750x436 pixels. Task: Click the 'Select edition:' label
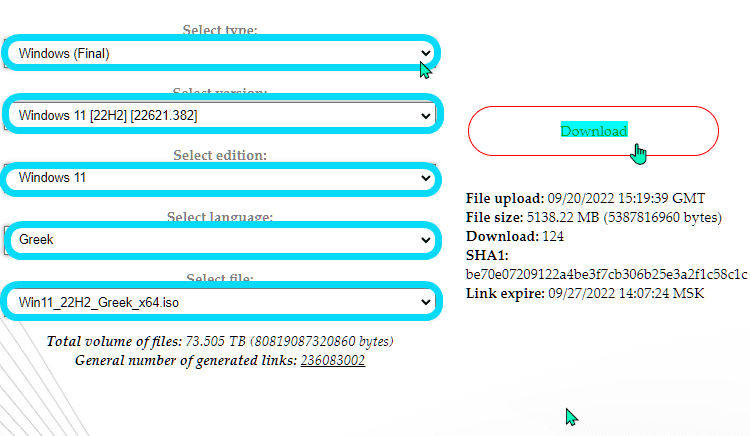click(x=220, y=155)
